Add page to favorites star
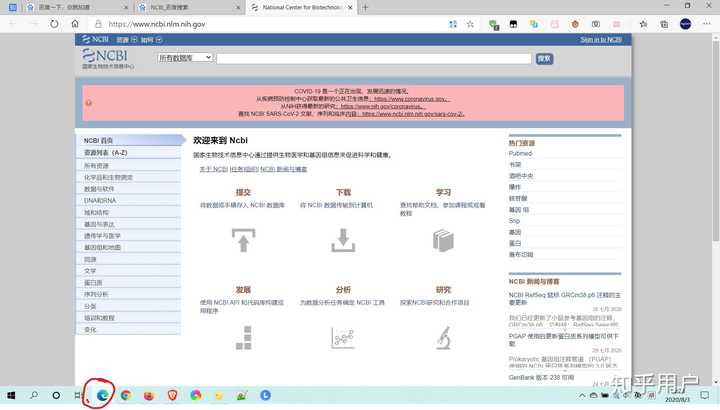The width and height of the screenshot is (720, 410). (470, 24)
